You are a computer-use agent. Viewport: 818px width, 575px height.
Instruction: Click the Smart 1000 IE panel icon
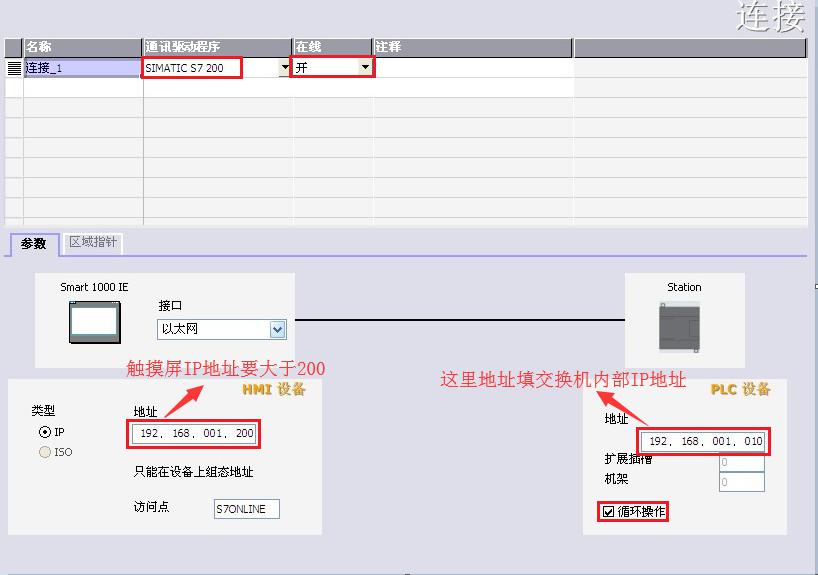tap(94, 323)
